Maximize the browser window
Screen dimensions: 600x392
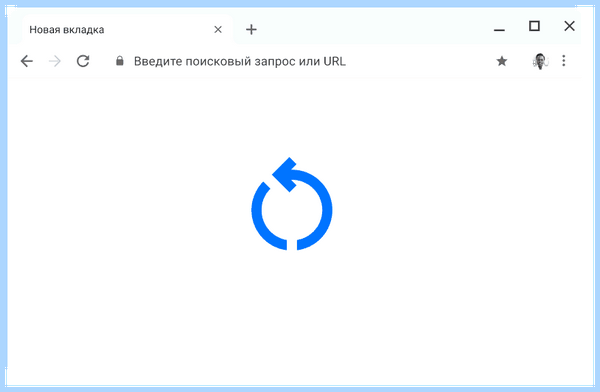pos(534,26)
